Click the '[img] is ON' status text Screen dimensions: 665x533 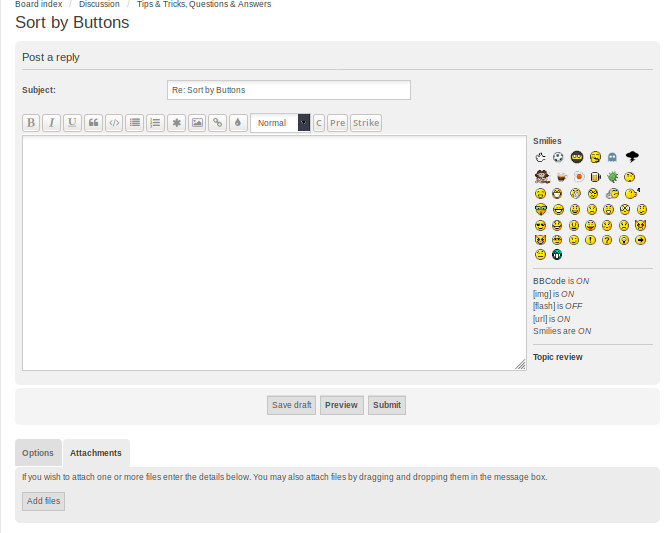click(x=553, y=294)
